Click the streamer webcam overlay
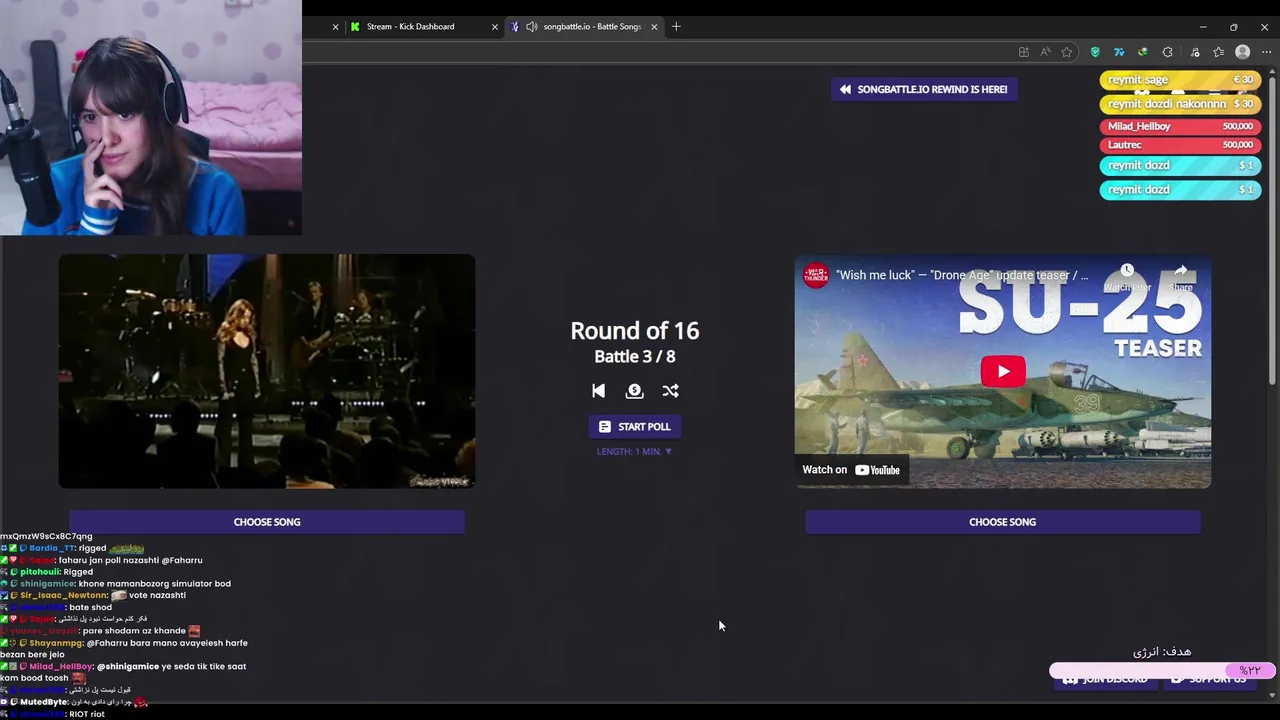 pos(151,118)
